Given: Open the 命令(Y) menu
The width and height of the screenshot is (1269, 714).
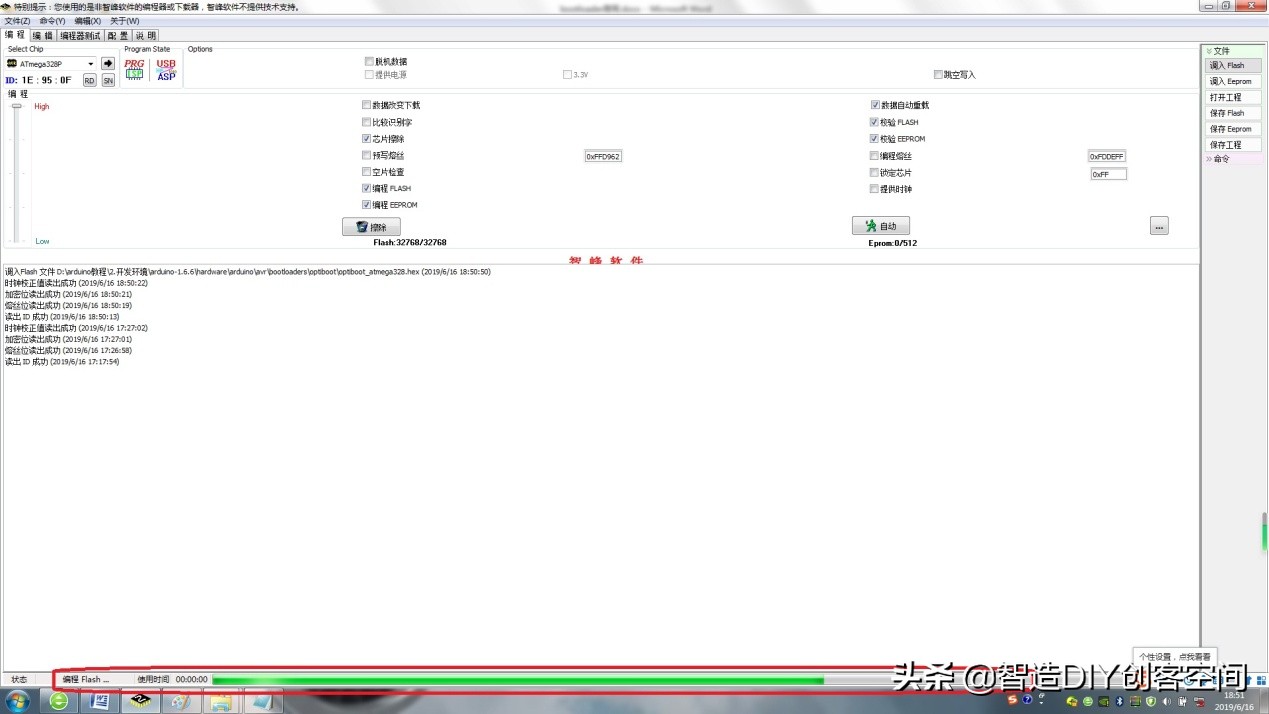Looking at the screenshot, I should 50,20.
